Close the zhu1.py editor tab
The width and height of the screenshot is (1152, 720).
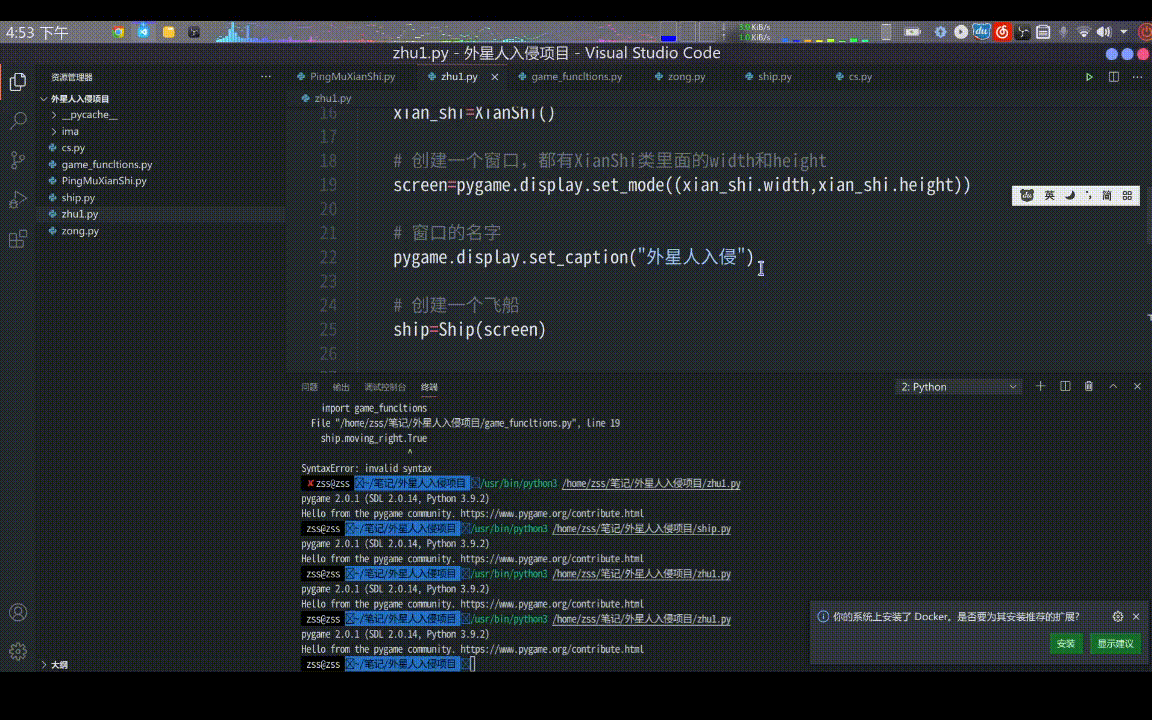(x=494, y=76)
